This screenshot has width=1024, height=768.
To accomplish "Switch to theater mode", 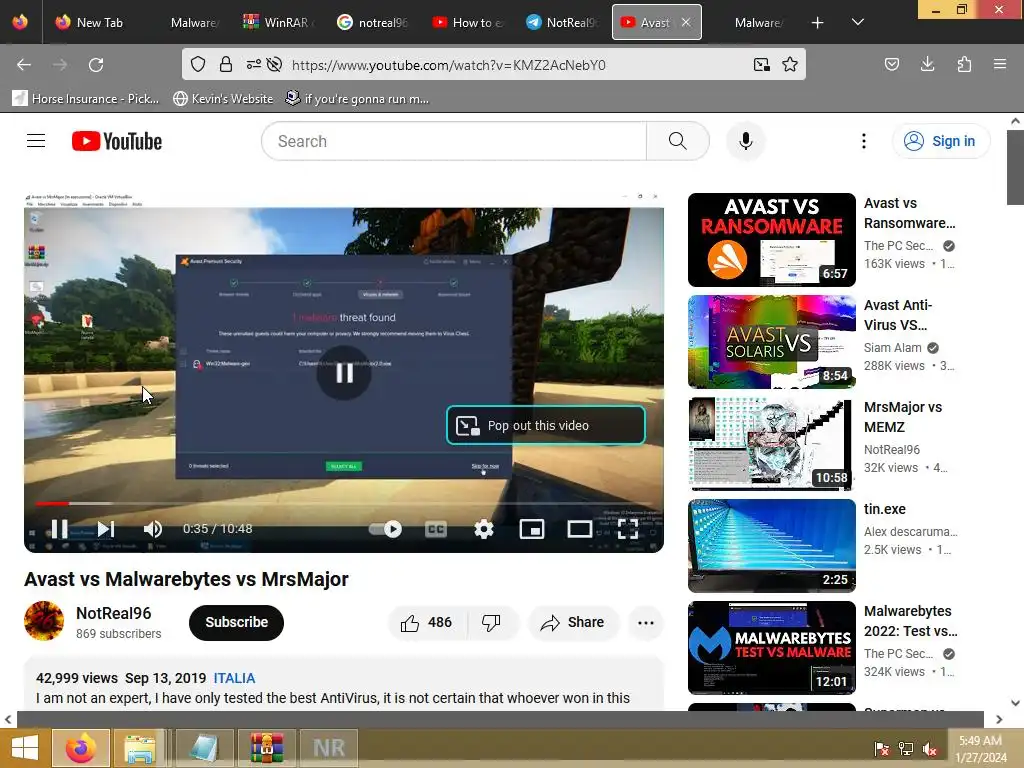I will [579, 529].
